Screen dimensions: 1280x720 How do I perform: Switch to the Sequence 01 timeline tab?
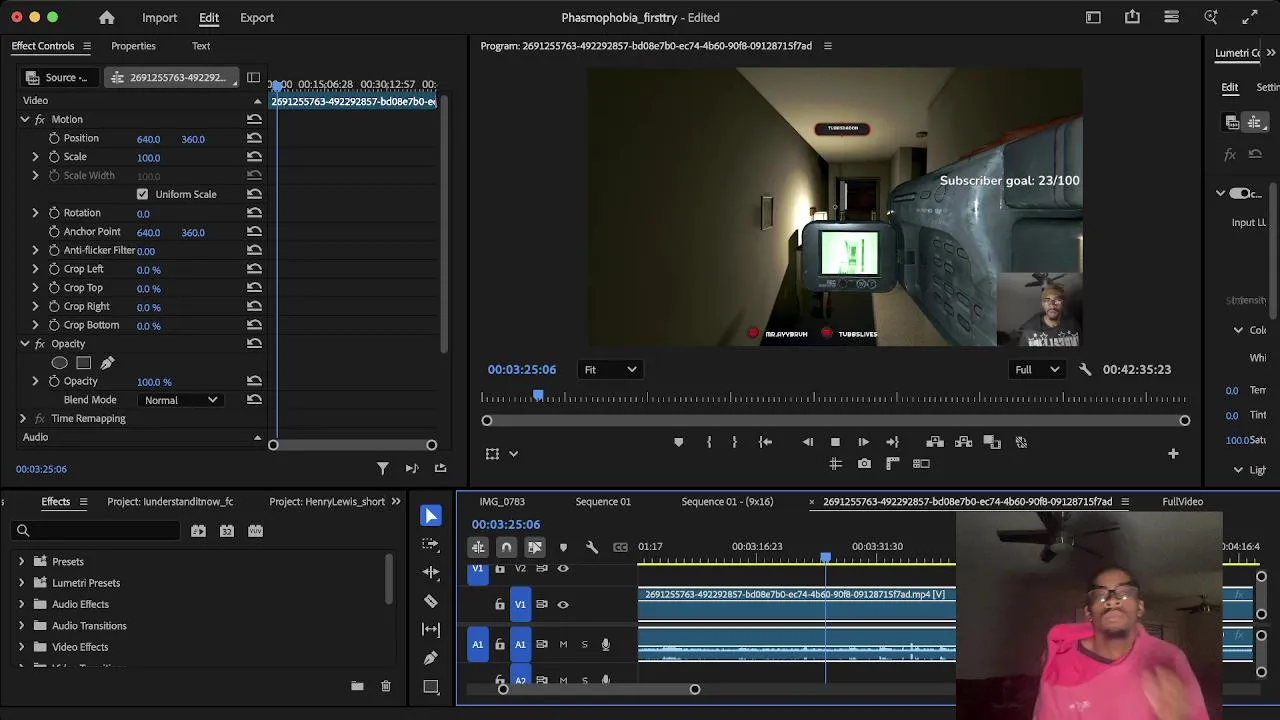pos(603,502)
